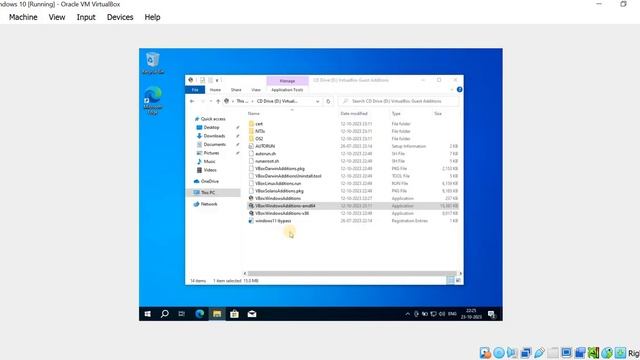
Task: Switch to large icons view button
Action: (458, 281)
